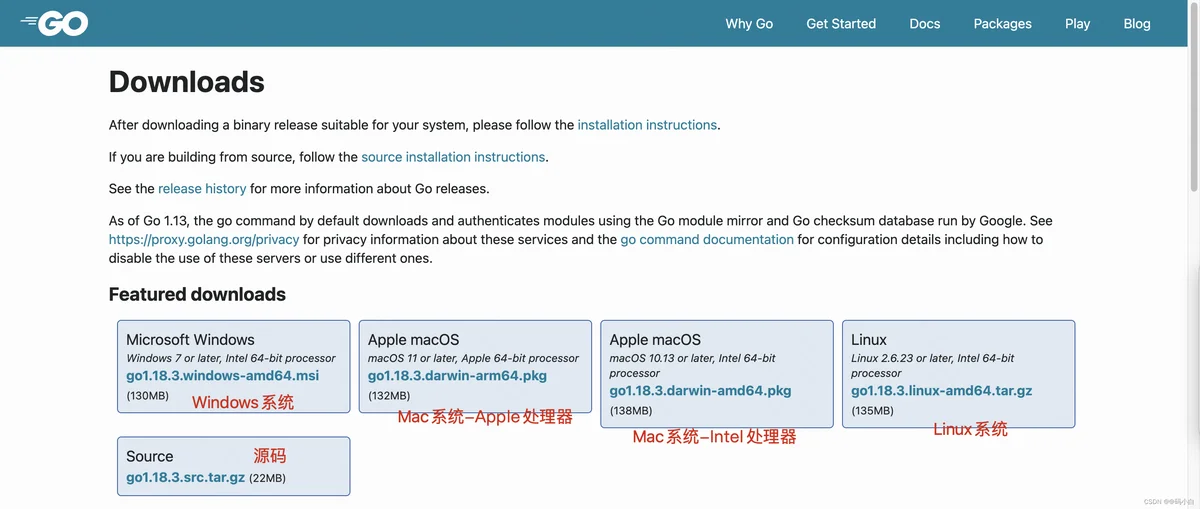Viewport: 1200px width, 509px height.
Task: Go to the Docs section
Action: pos(925,24)
